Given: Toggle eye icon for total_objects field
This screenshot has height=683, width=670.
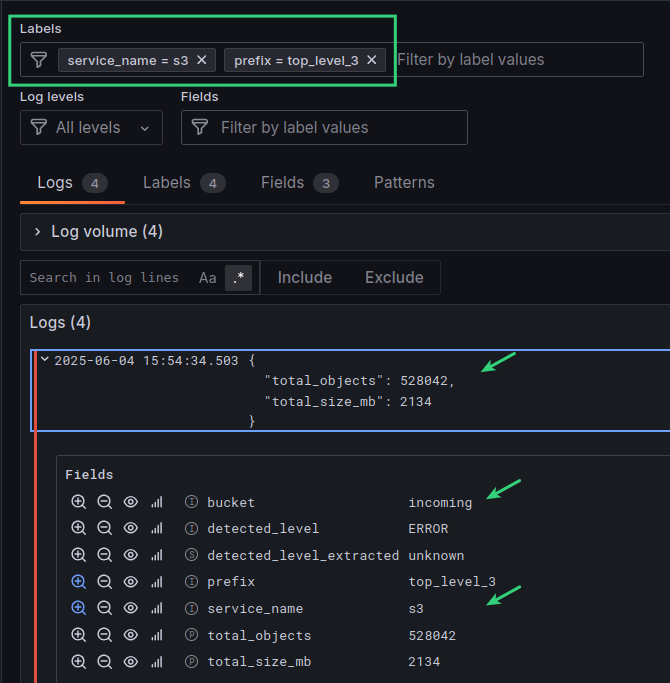Looking at the screenshot, I should click(x=131, y=635).
